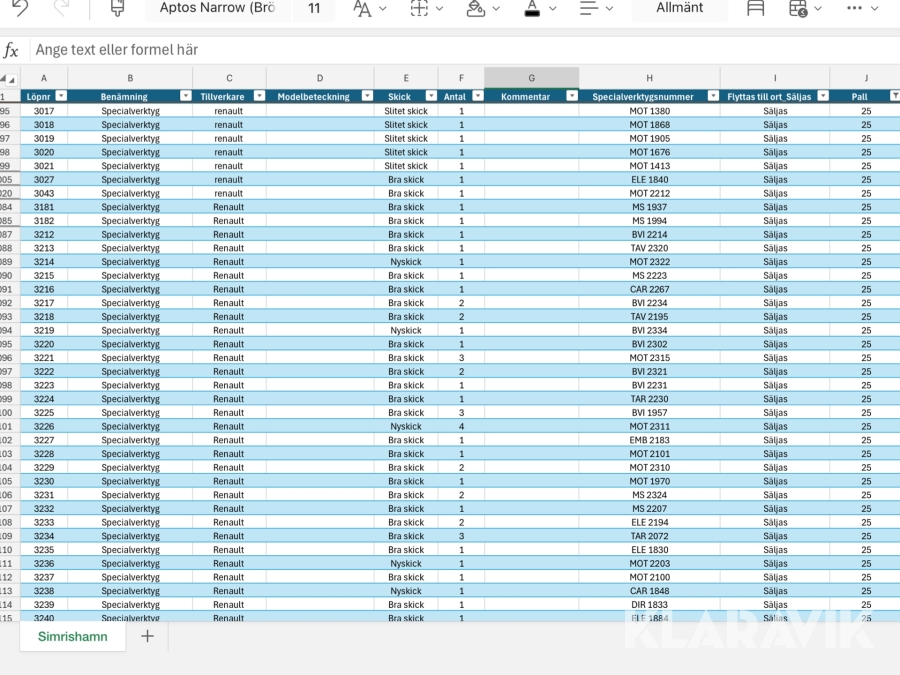Open the Tillverkare column filter dropdown

pos(259,96)
